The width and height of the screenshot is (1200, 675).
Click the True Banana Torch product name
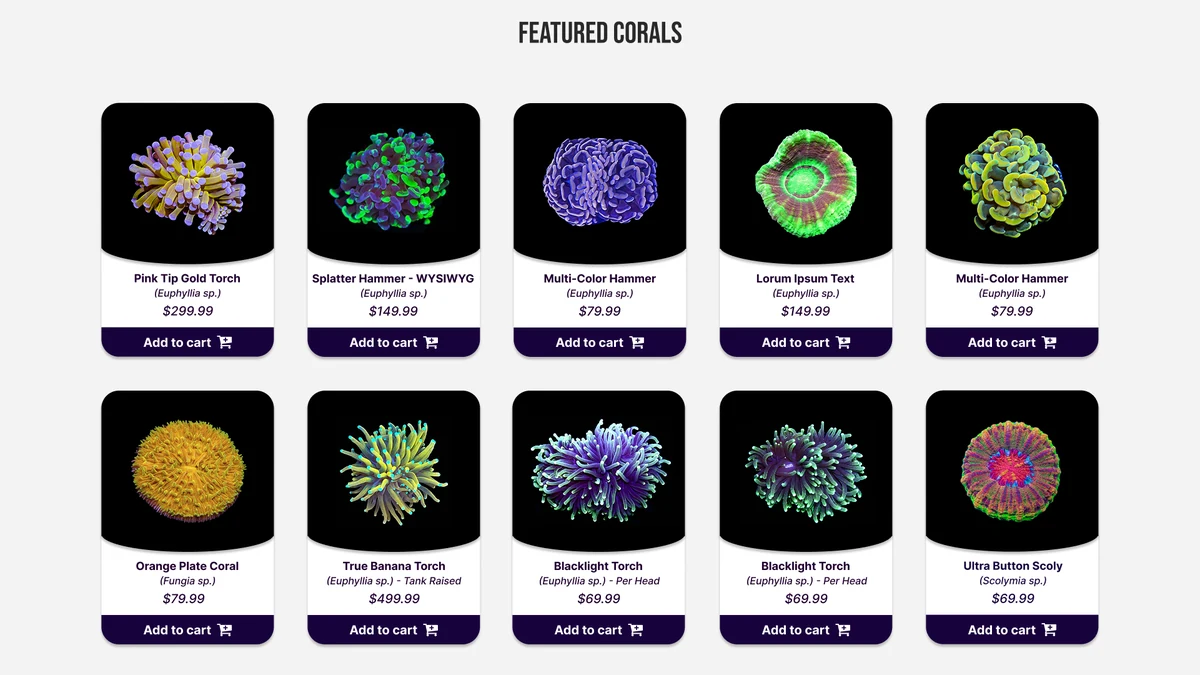(x=394, y=566)
